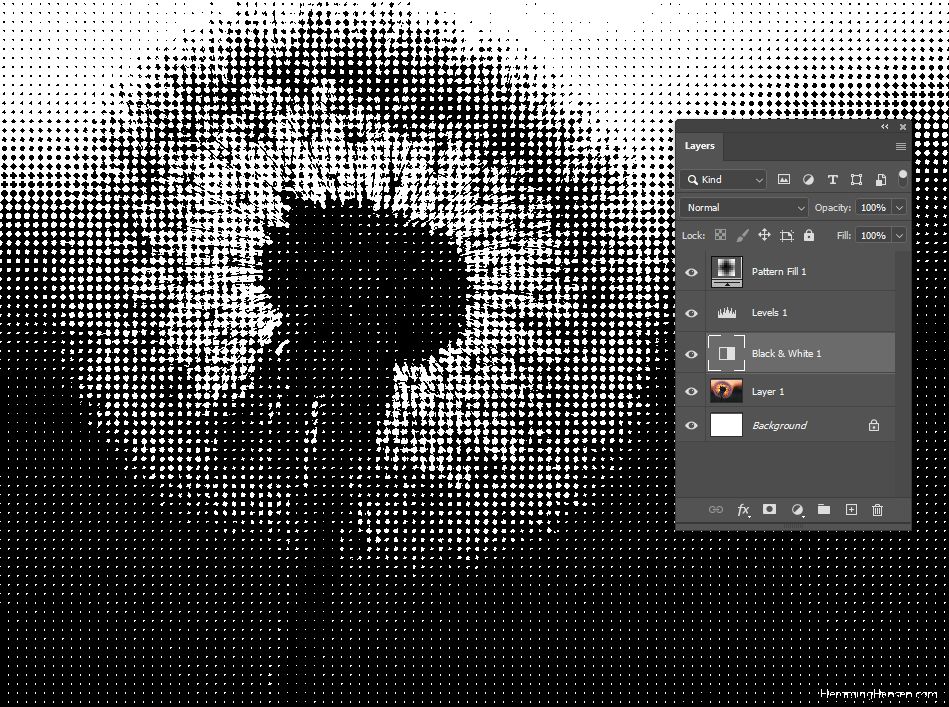Filter layers by smart object icon
The height and width of the screenshot is (707, 949).
point(881,179)
